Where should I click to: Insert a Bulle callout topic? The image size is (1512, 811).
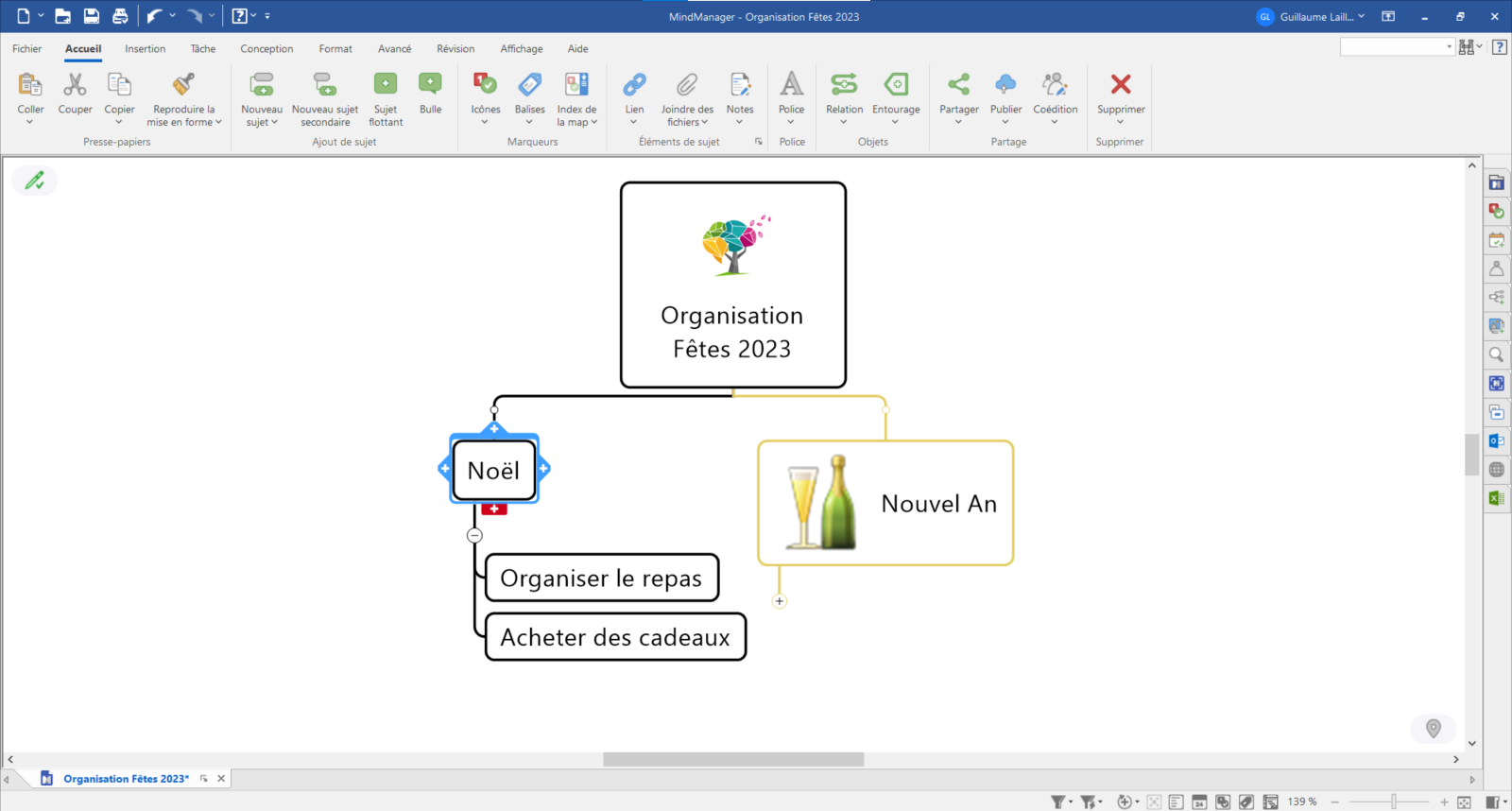click(x=430, y=85)
